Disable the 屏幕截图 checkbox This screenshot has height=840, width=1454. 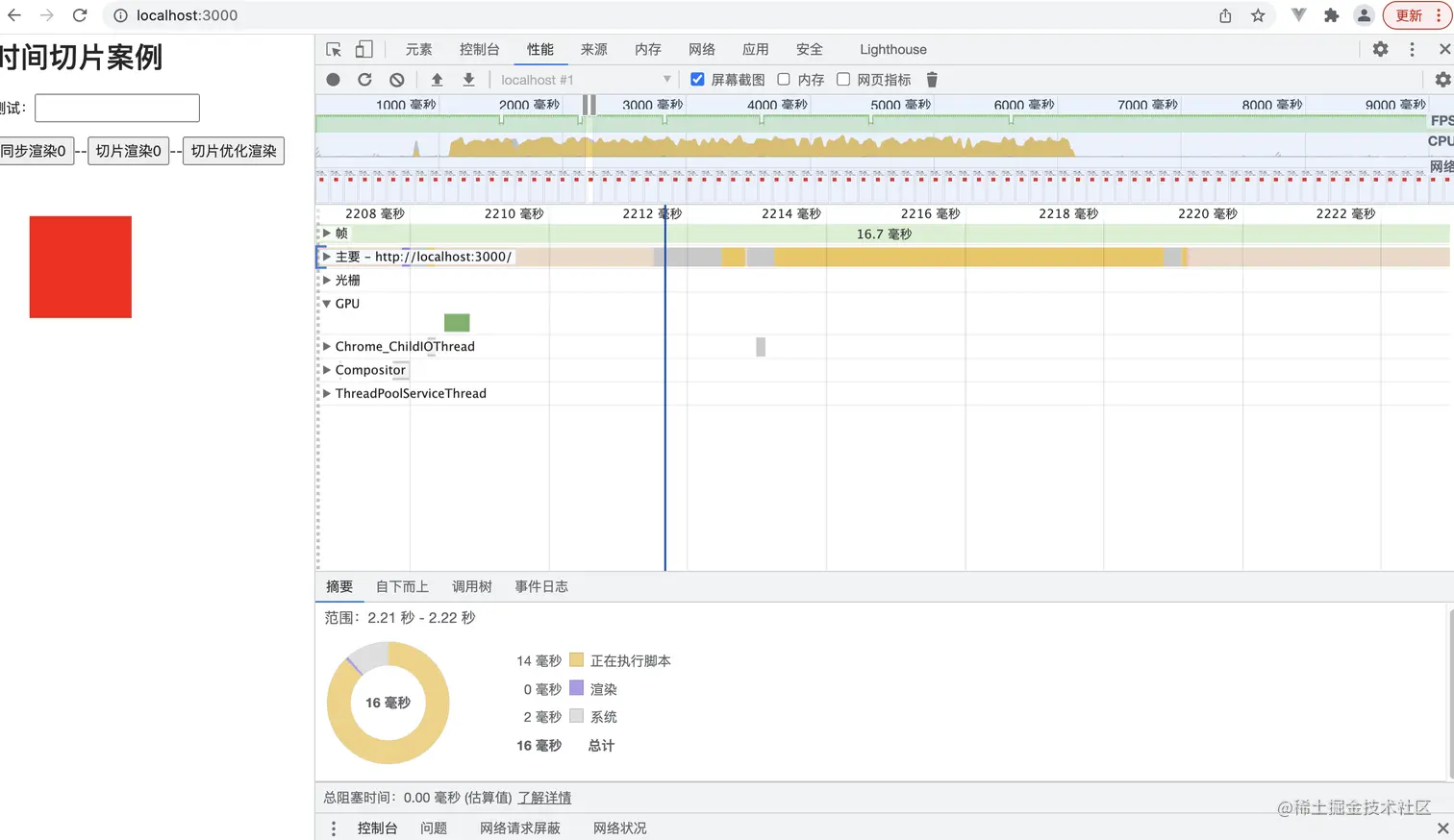697,80
